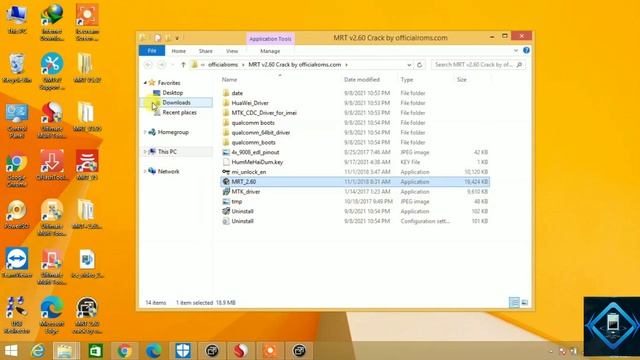Select the Control Panel desktop icon
This screenshot has height=360, width=640.
pyautogui.click(x=17, y=121)
